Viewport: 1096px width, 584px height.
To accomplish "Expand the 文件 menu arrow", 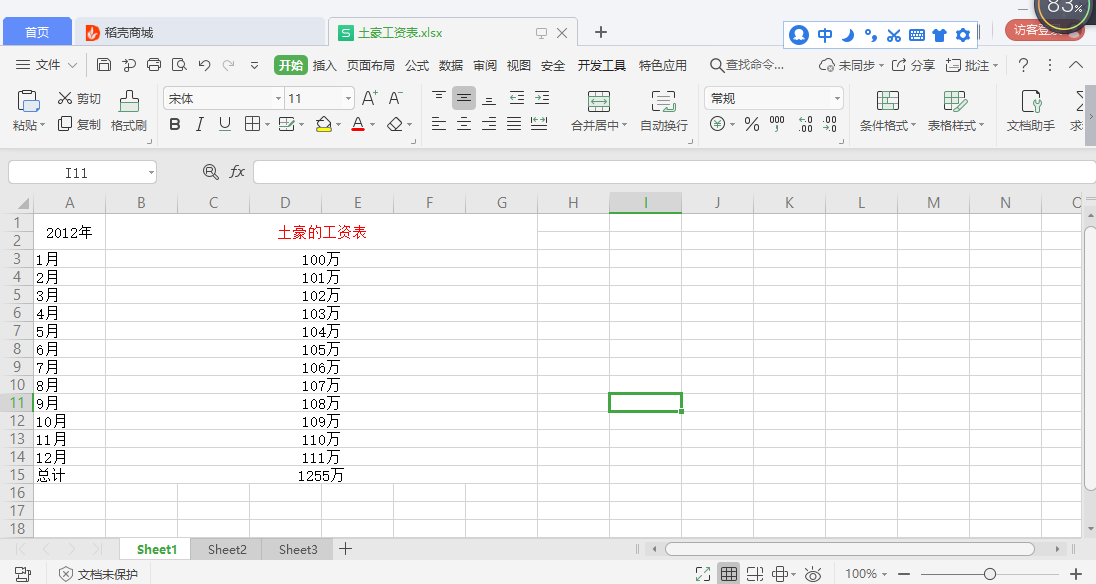I will [x=73, y=65].
